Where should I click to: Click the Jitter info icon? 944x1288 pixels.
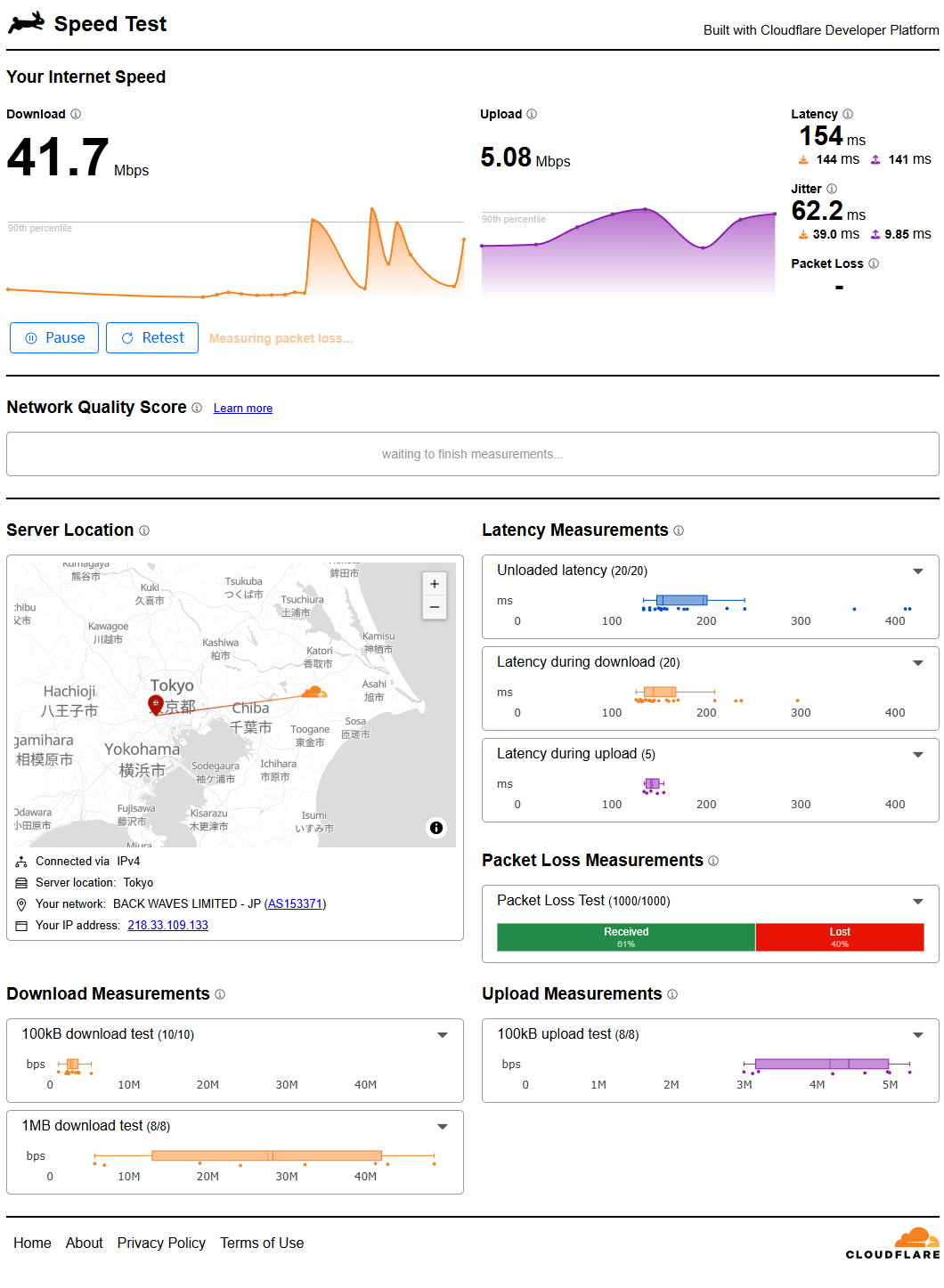point(832,189)
